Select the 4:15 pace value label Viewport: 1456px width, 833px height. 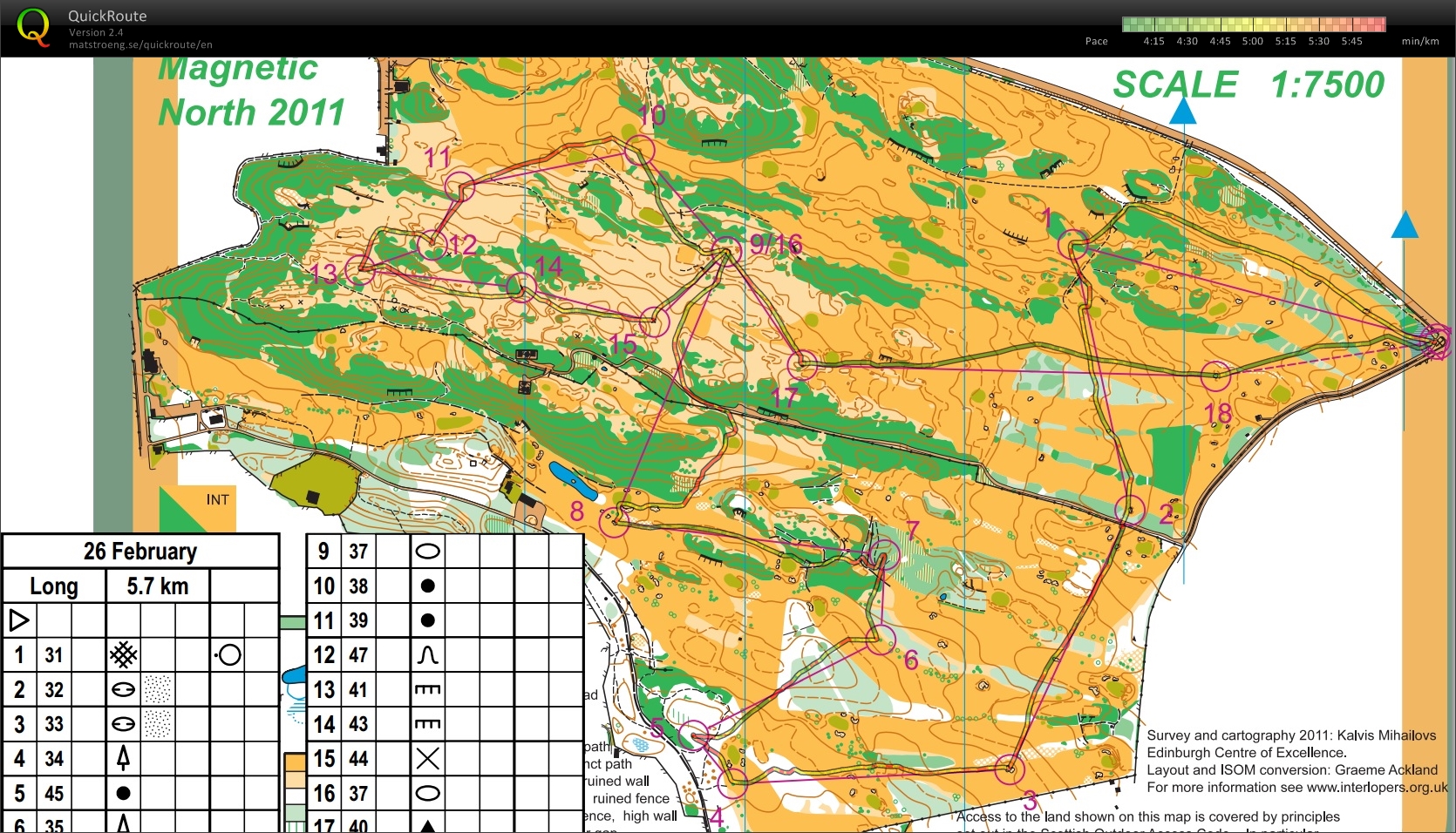pos(1153,41)
